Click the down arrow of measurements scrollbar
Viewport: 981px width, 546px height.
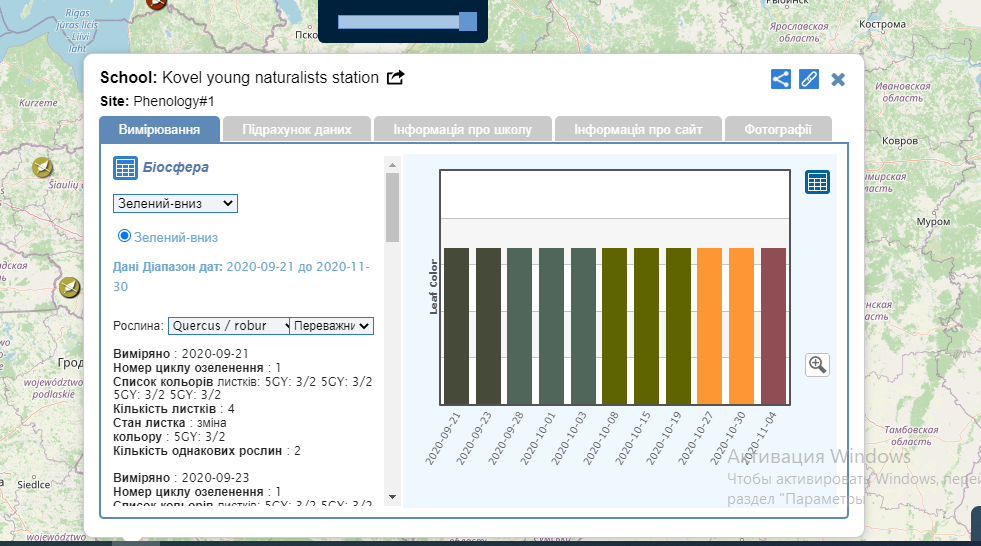[392, 496]
